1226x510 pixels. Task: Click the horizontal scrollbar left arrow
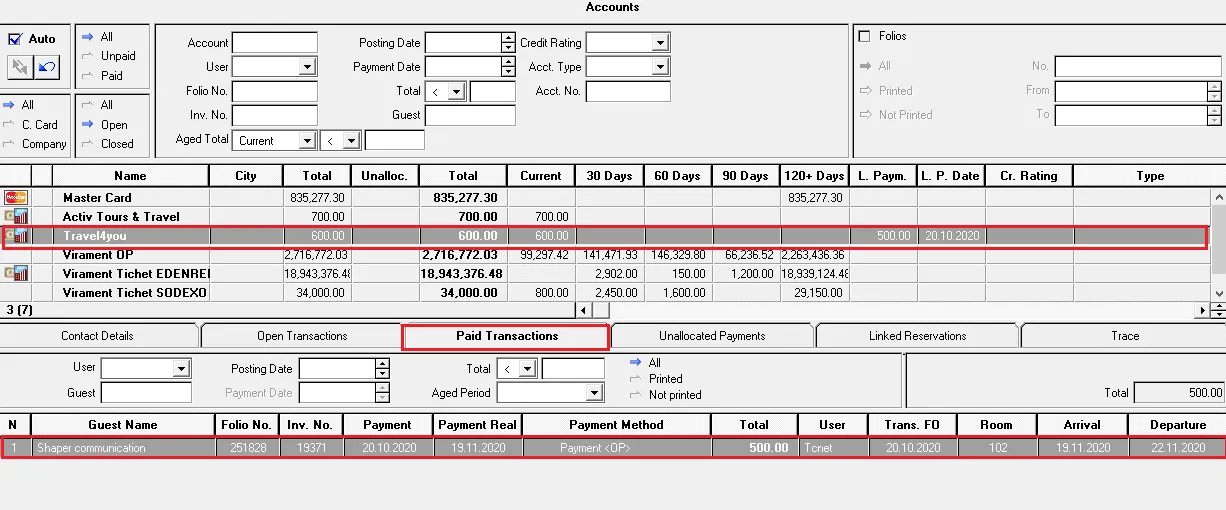tap(585, 310)
